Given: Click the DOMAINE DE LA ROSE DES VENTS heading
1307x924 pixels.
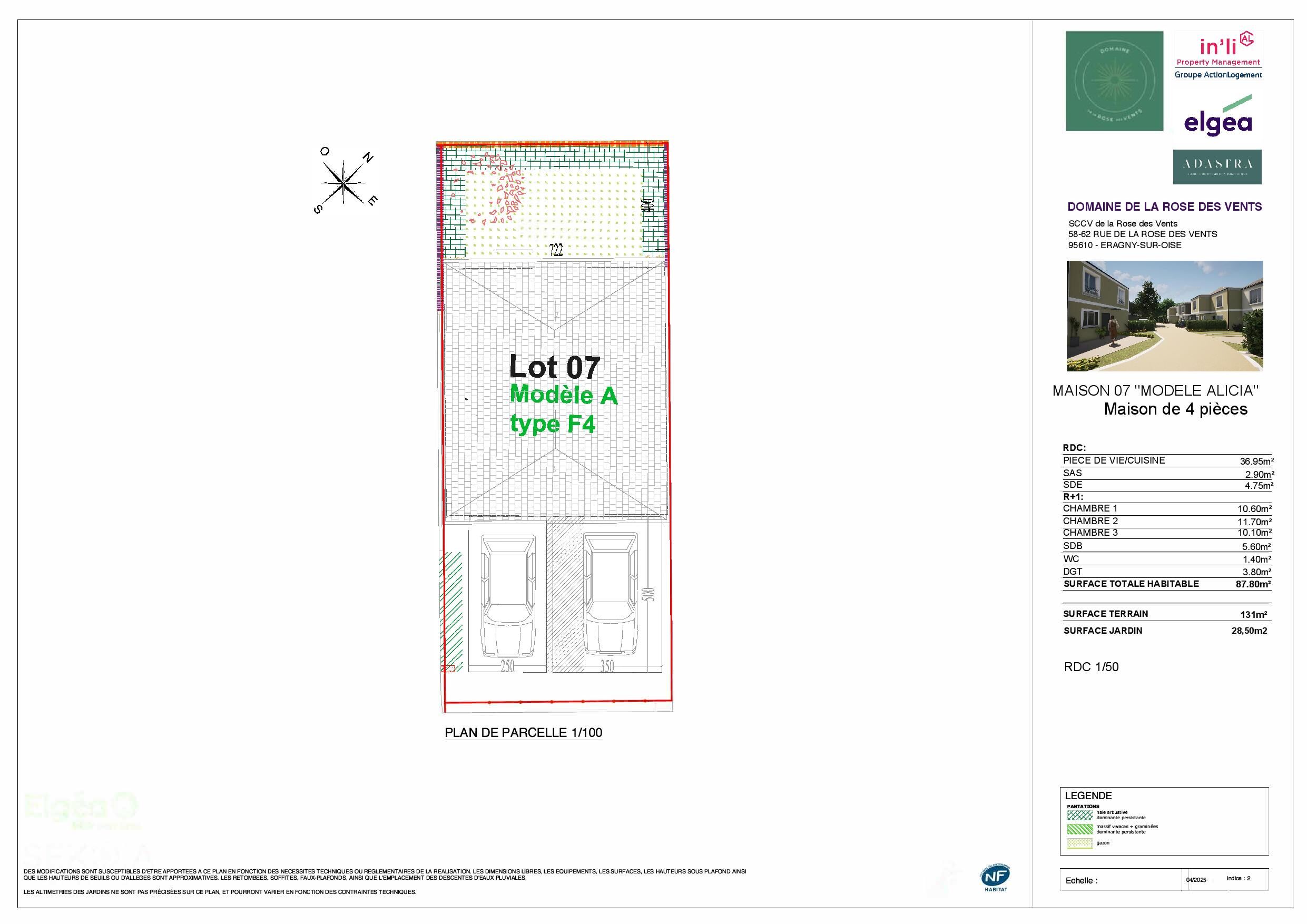Looking at the screenshot, I should 1164,207.
